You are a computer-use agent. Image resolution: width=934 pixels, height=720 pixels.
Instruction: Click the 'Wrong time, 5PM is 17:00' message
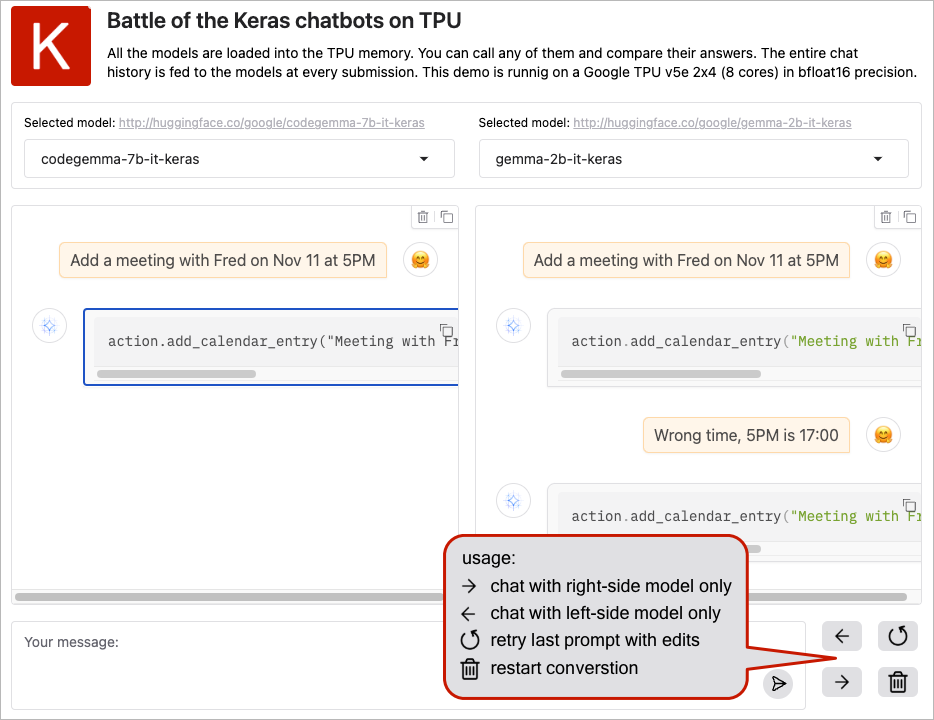(746, 435)
